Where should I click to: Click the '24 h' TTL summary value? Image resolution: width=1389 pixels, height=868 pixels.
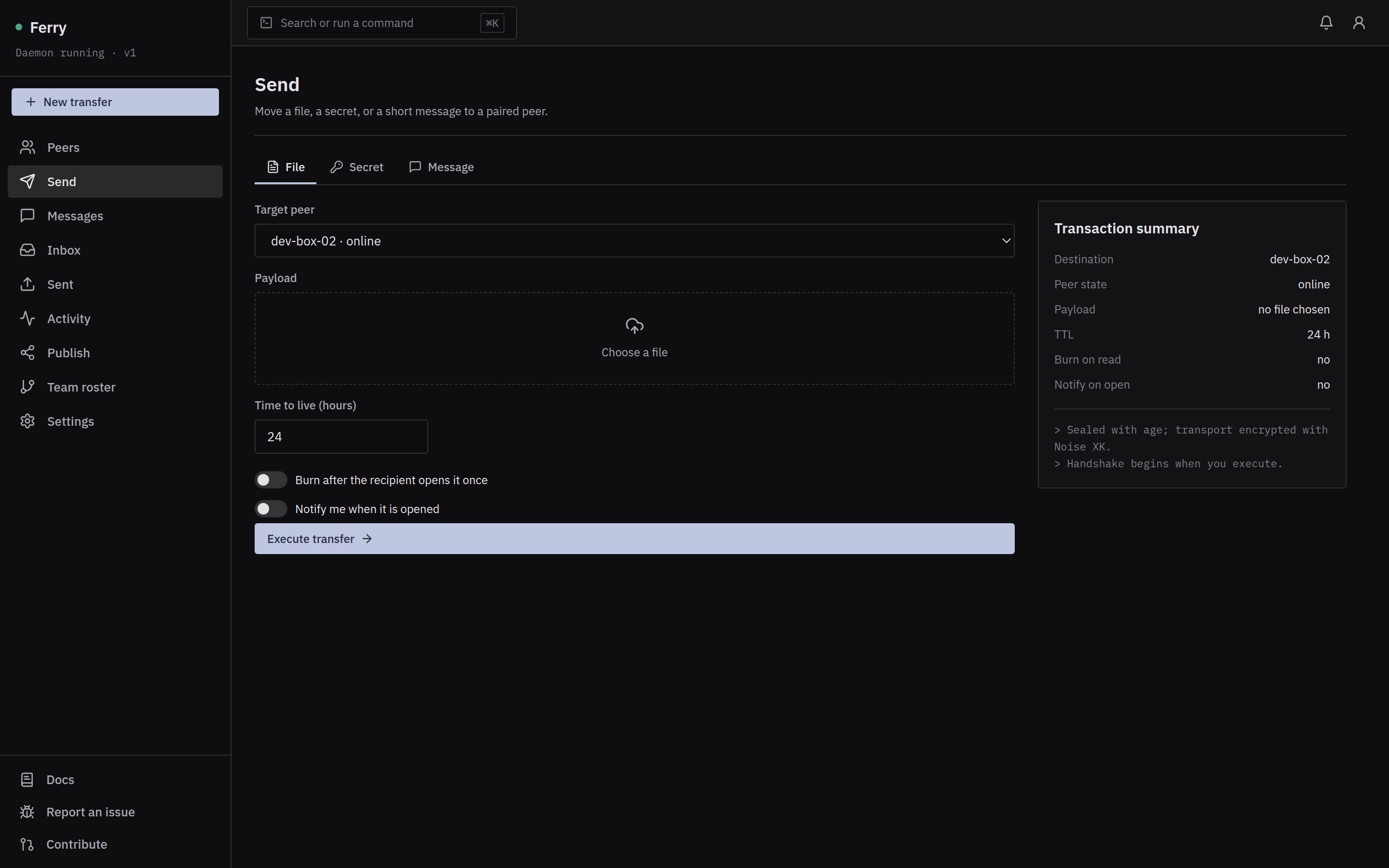(1319, 335)
